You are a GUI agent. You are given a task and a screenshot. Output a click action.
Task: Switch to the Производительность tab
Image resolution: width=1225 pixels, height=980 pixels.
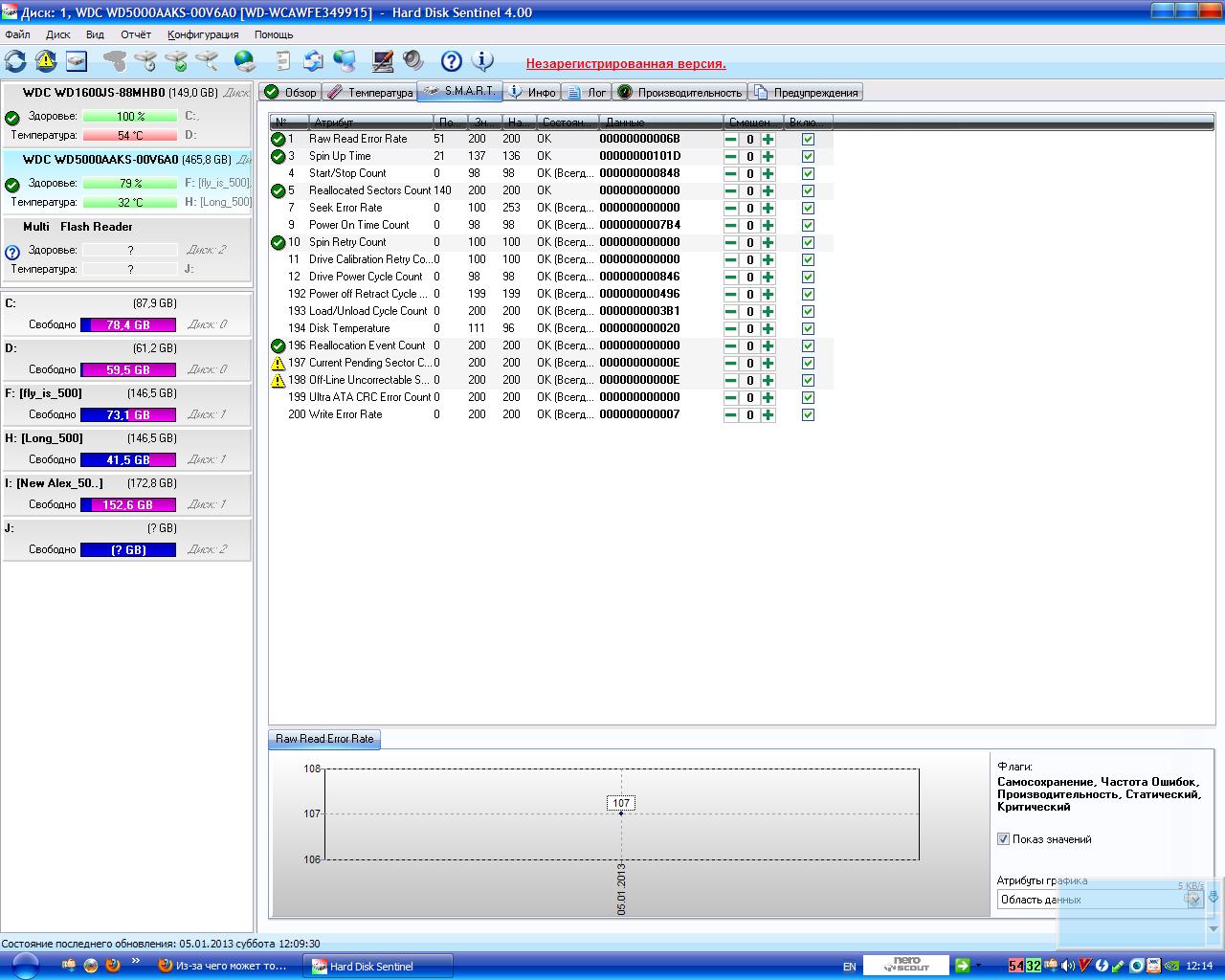click(x=679, y=92)
